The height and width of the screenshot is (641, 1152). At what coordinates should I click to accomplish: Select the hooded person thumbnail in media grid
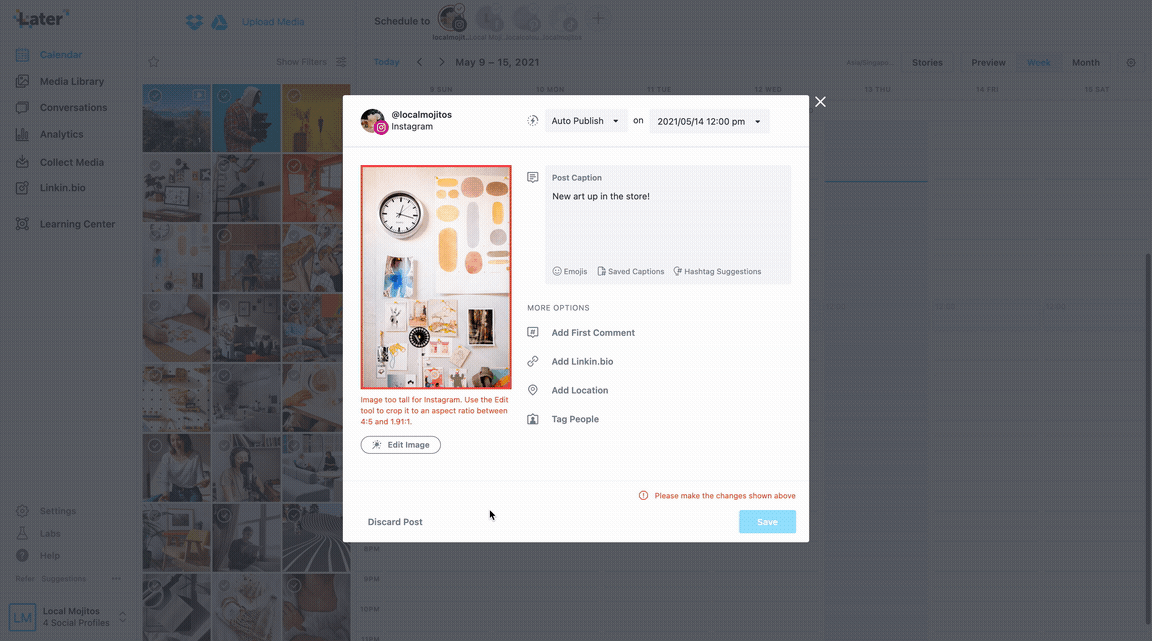pyautogui.click(x=246, y=118)
